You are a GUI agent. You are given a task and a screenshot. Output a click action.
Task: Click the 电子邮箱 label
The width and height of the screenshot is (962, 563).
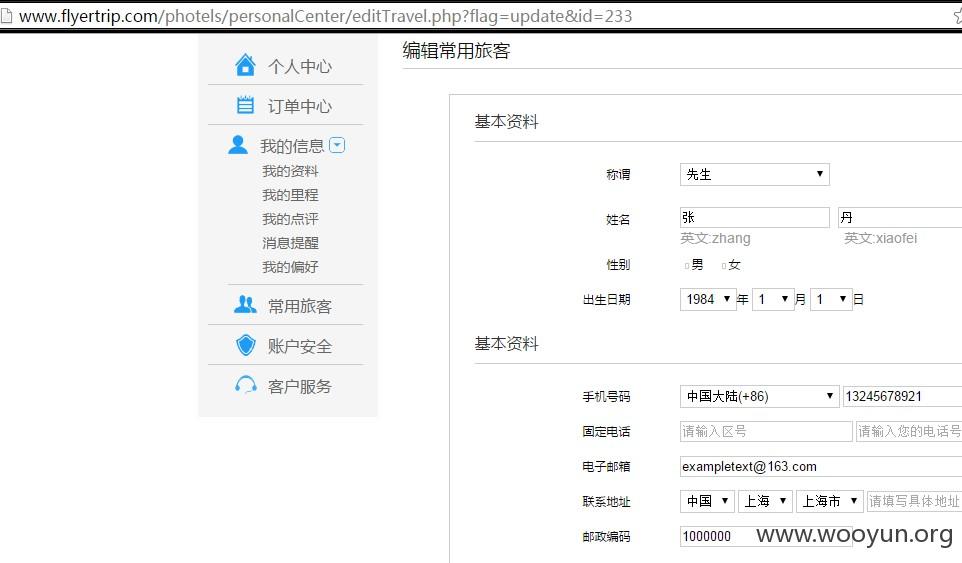click(606, 466)
